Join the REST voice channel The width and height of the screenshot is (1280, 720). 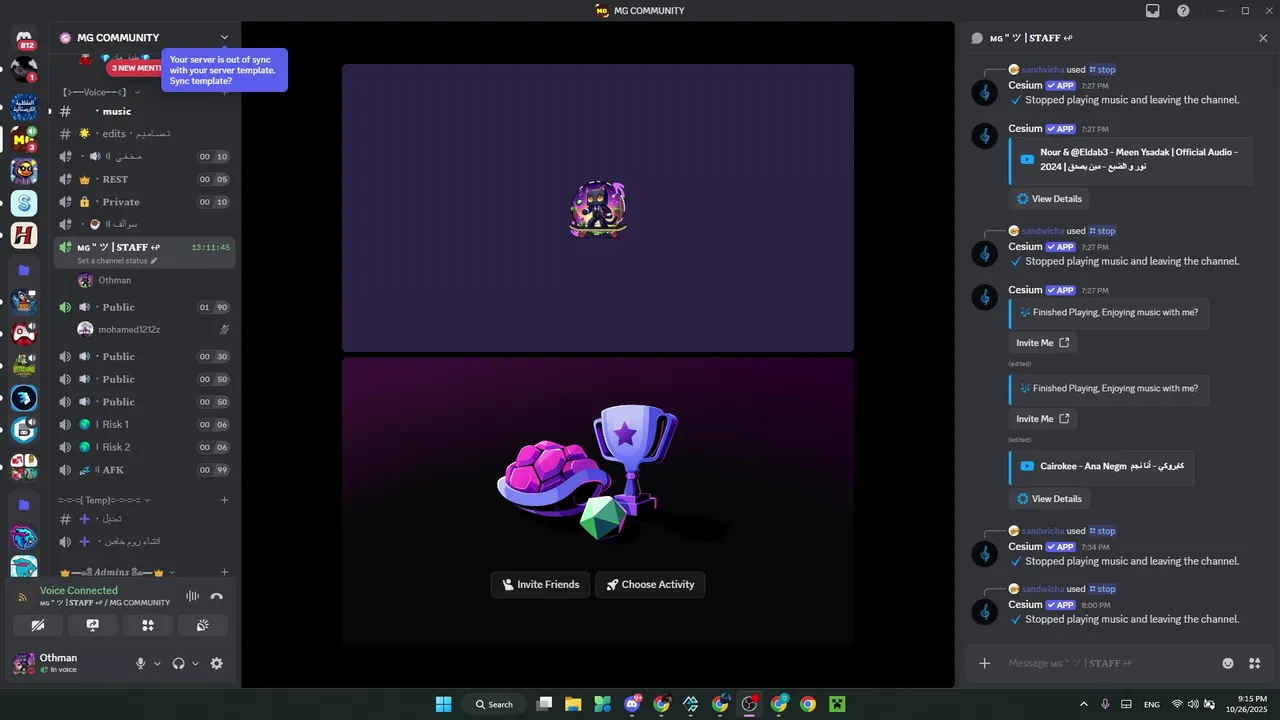click(144, 180)
